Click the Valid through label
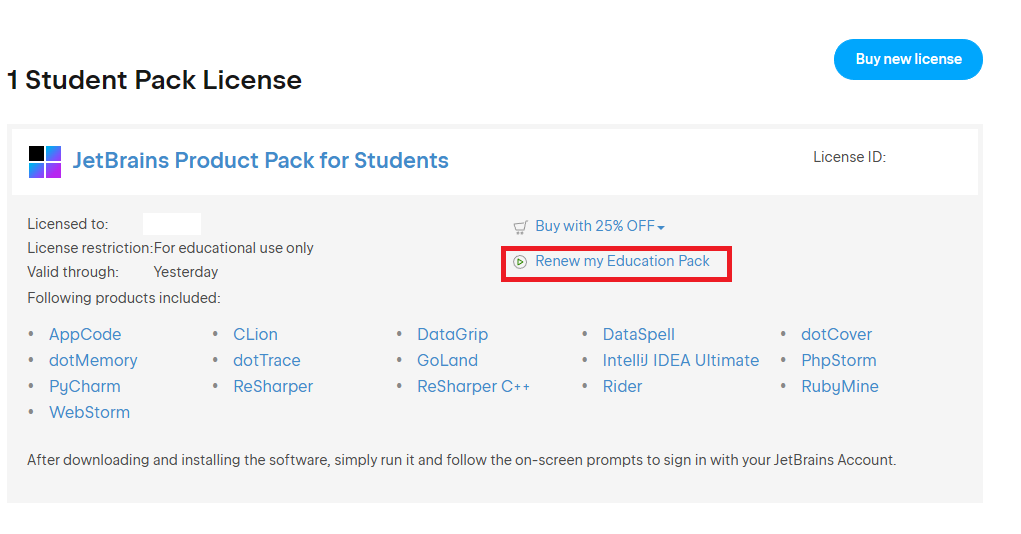This screenshot has height=534, width=1021. [x=73, y=272]
